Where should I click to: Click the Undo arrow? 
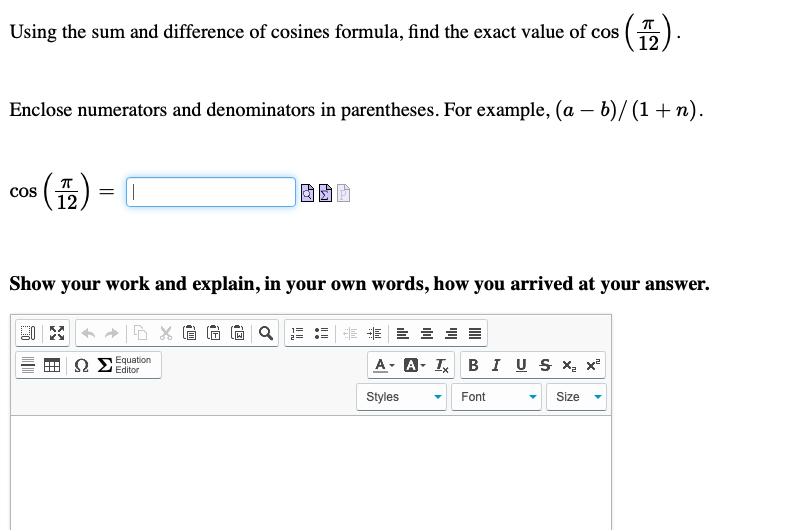89,333
